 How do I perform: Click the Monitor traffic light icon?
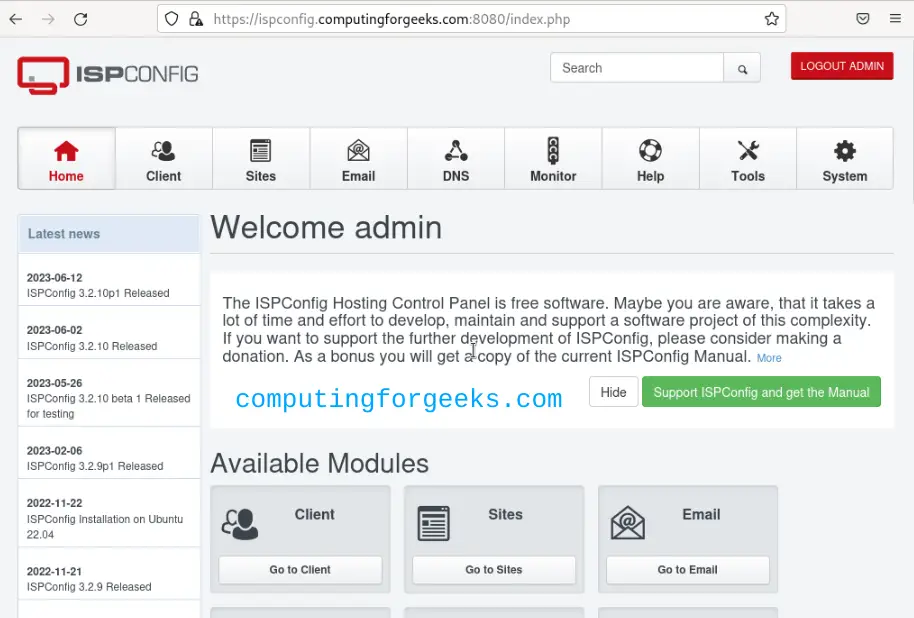pos(553,151)
